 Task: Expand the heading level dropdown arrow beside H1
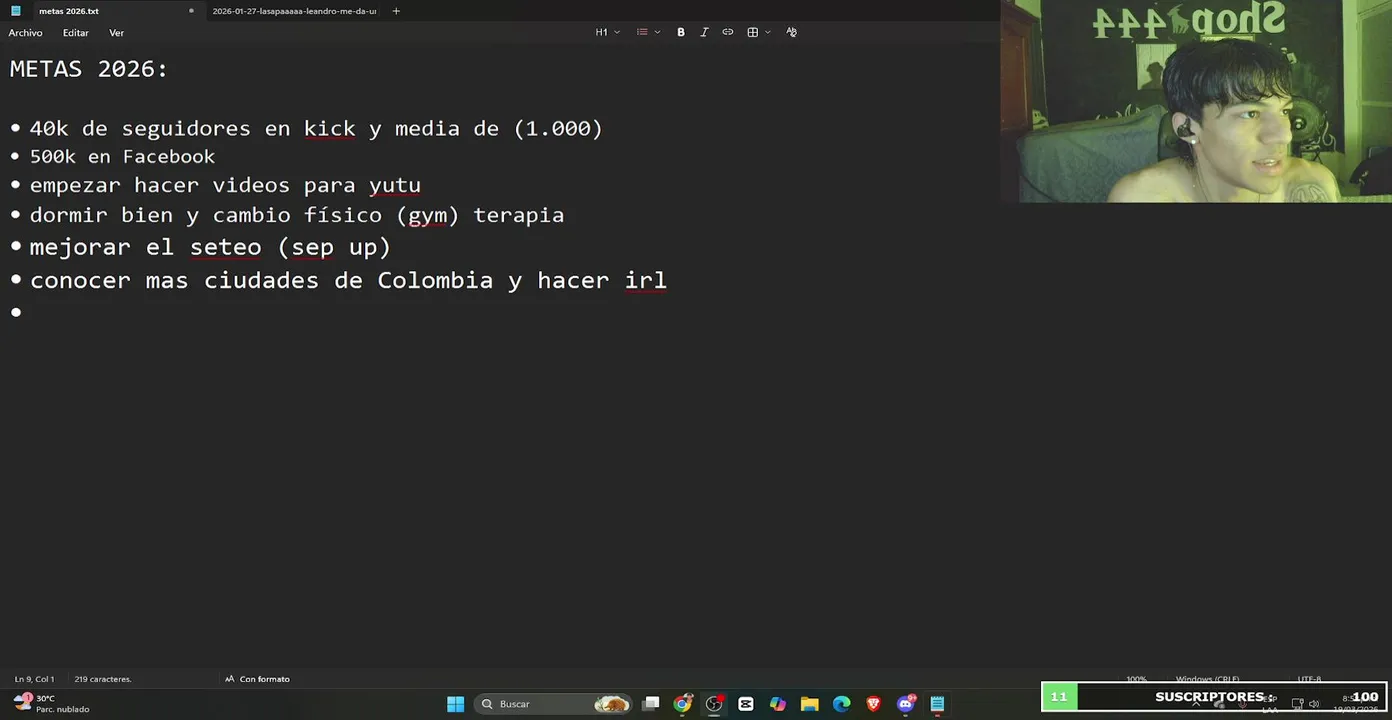(x=617, y=32)
